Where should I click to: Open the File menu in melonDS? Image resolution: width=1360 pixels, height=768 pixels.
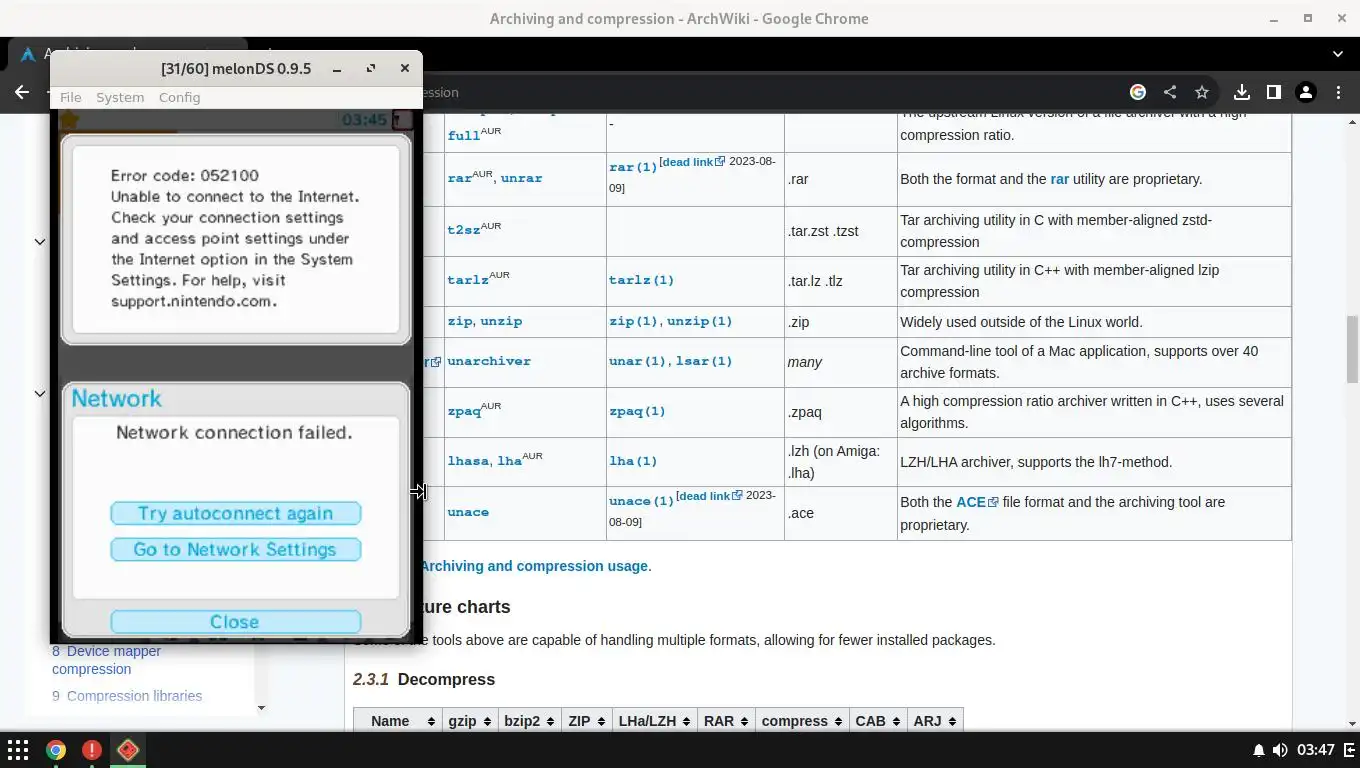click(x=70, y=97)
